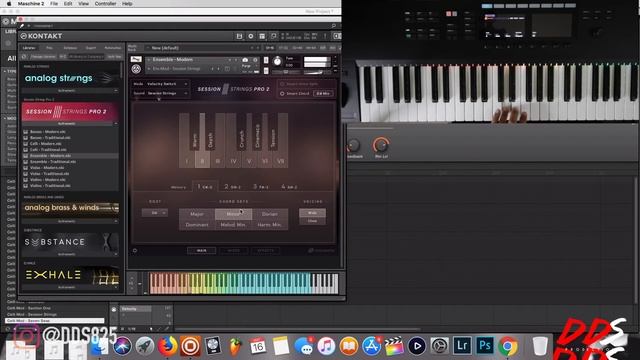Screen dimensions: 640x360
Task: Toggle the Kontakt rack view icon
Action: pyautogui.click(x=262, y=36)
